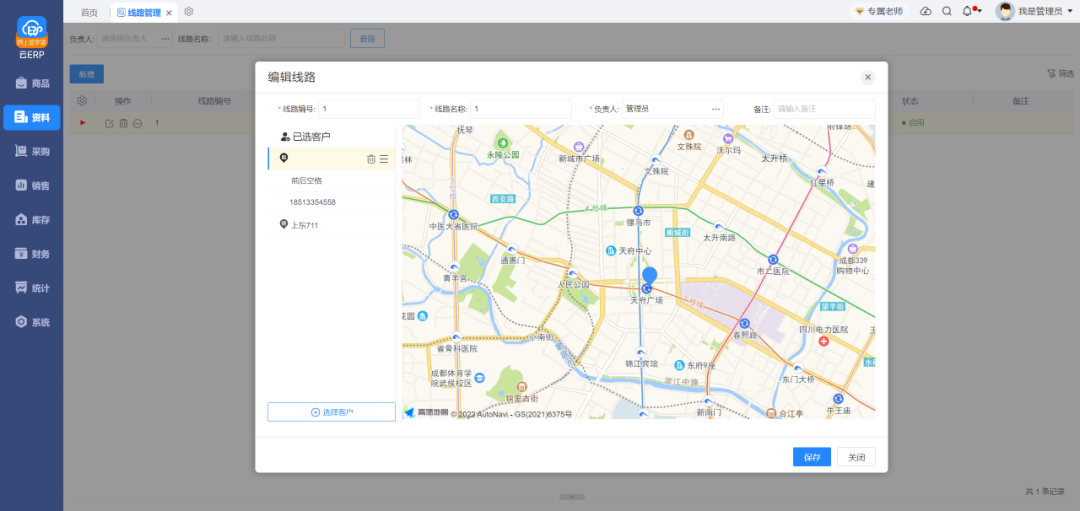This screenshot has height=511, width=1080.
Task: Expand the 我是管理员 user menu
Action: [1043, 12]
